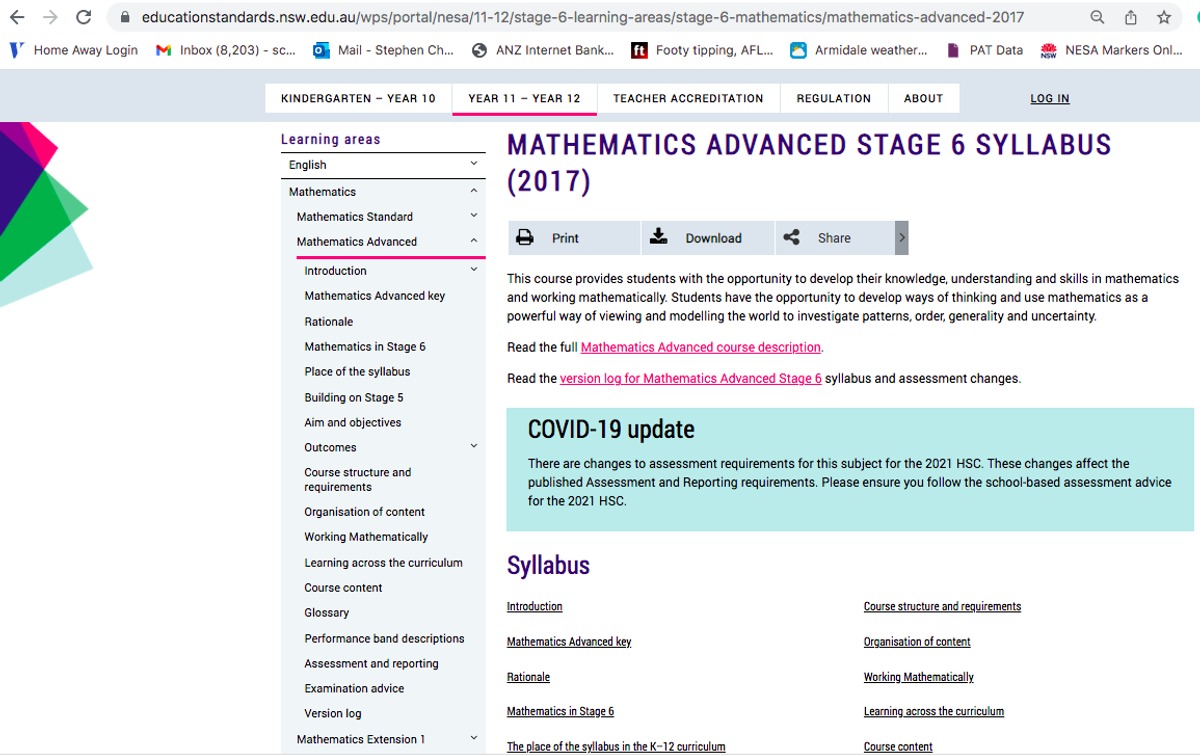Click the printer icon
Screen dimensions: 1200x755
click(525, 238)
